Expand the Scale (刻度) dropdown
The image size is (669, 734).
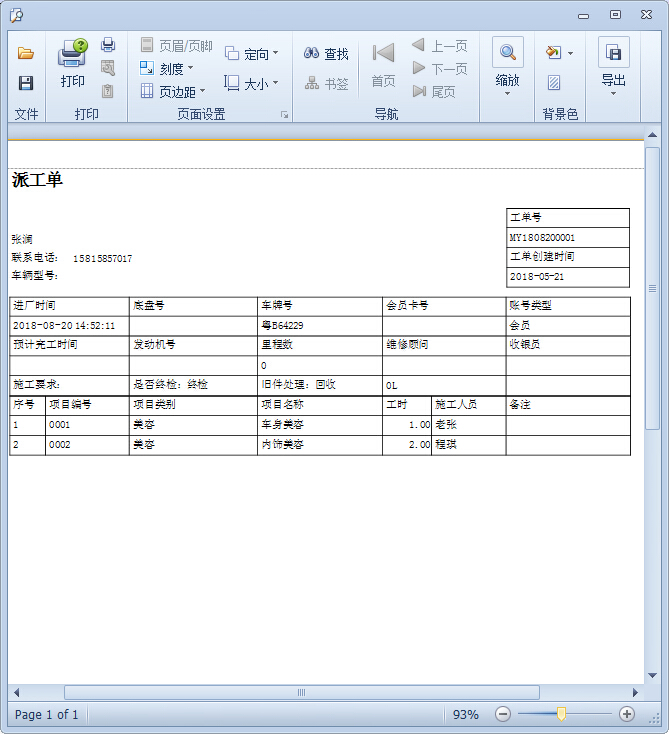point(166,69)
